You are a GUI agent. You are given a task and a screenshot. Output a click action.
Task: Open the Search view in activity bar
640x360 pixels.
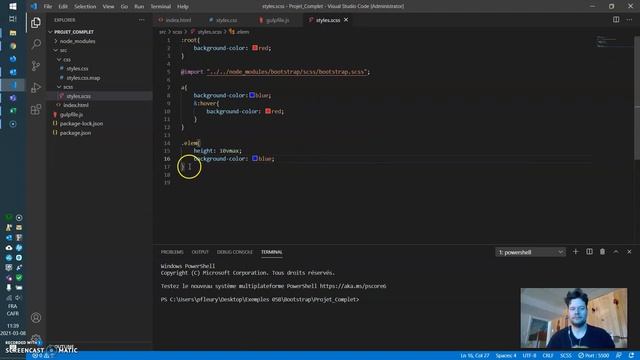[x=36, y=44]
